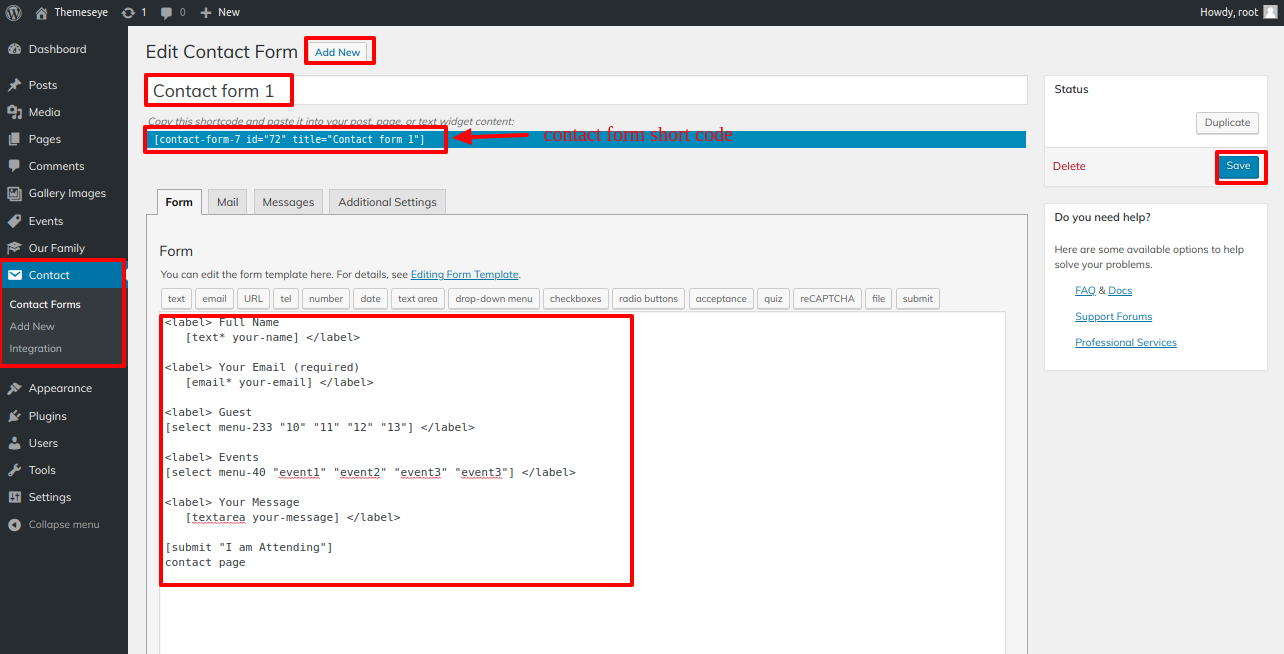Click the Contact form 1 title field
Screen dimensions: 1284x654
586,91
